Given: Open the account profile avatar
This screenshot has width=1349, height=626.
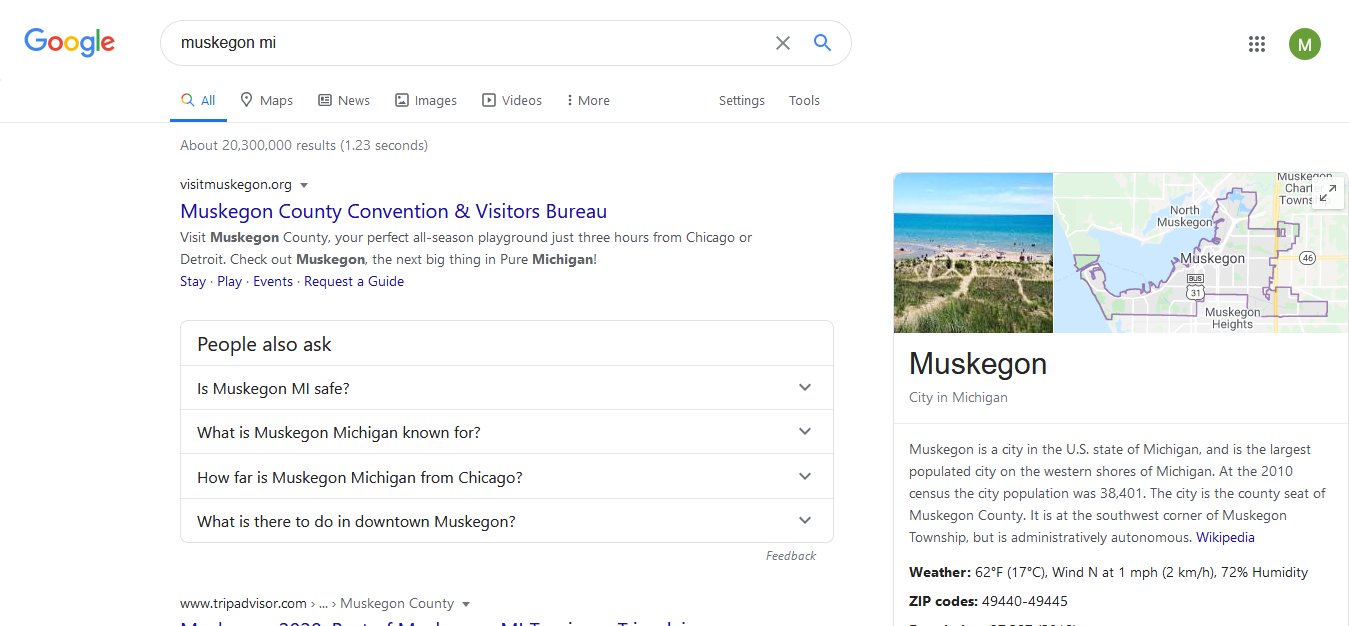Looking at the screenshot, I should pyautogui.click(x=1304, y=44).
